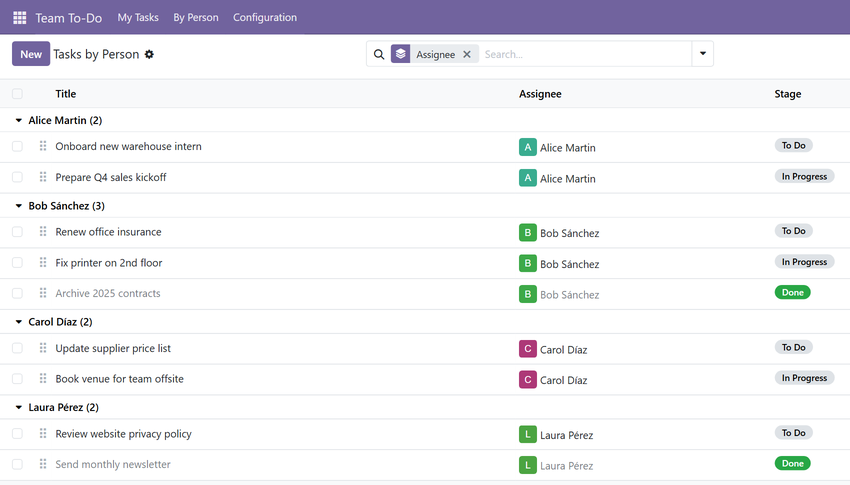
Task: Click Carol Díaz avatar on Book venue row
Action: pos(527,379)
